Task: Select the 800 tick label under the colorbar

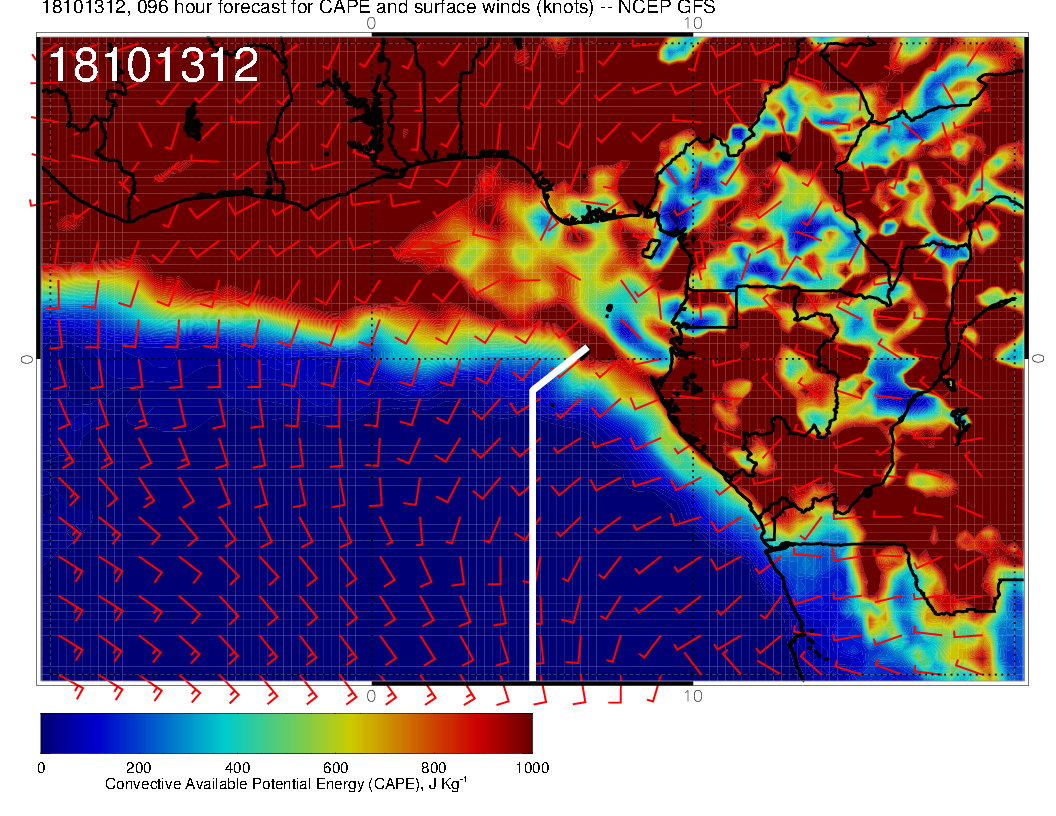Action: point(433,768)
